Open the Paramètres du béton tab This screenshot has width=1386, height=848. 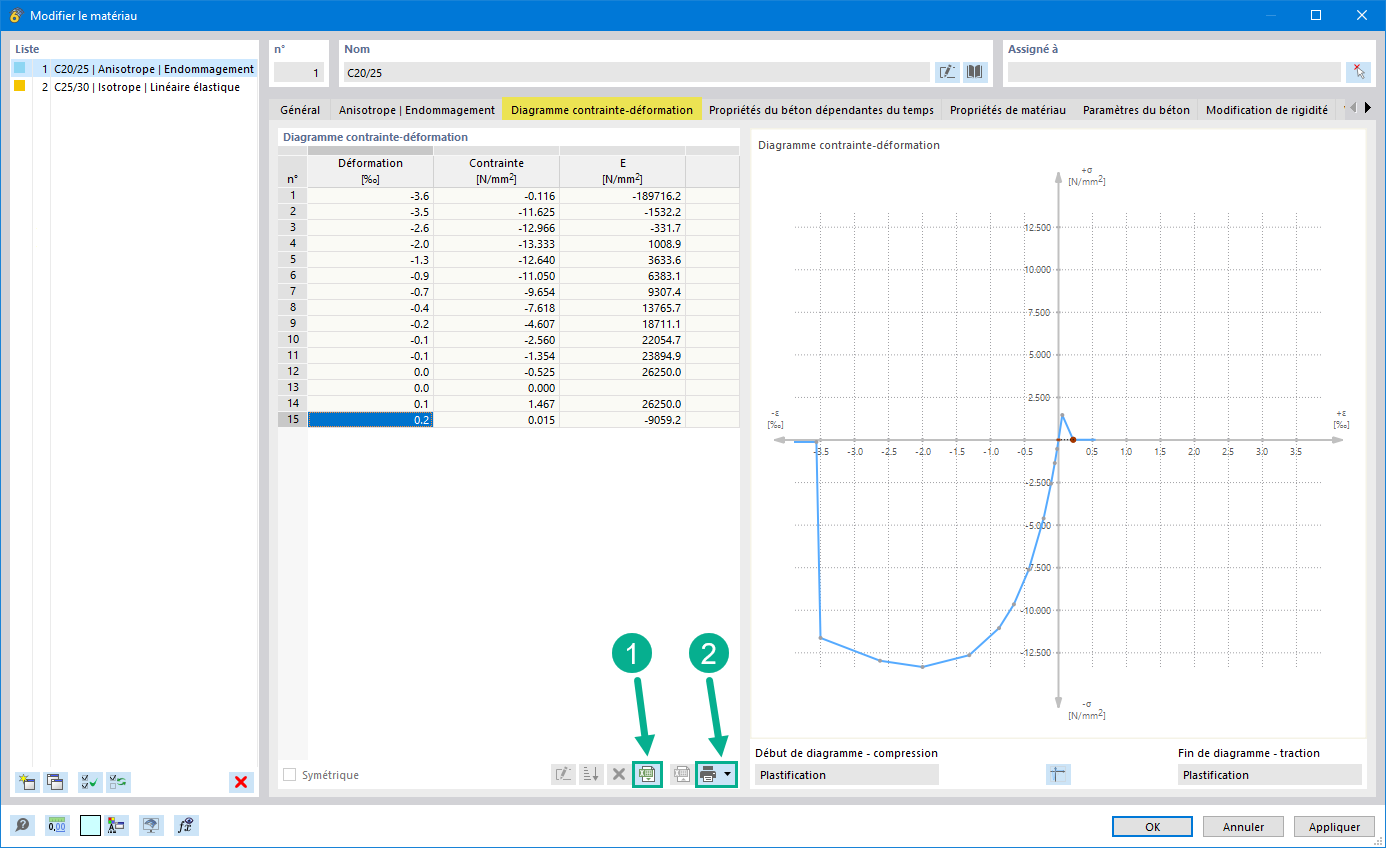(1136, 110)
